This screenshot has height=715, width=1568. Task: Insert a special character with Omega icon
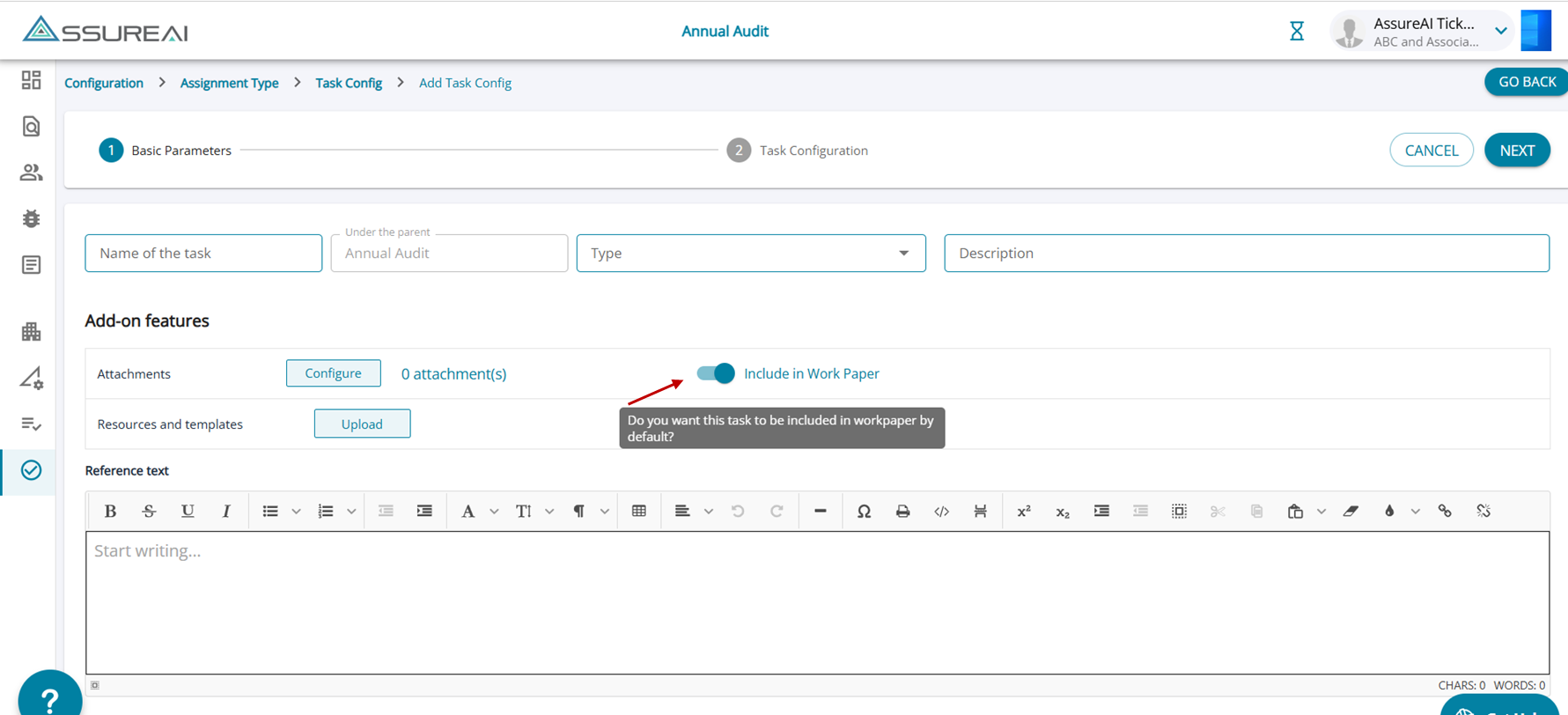[865, 512]
